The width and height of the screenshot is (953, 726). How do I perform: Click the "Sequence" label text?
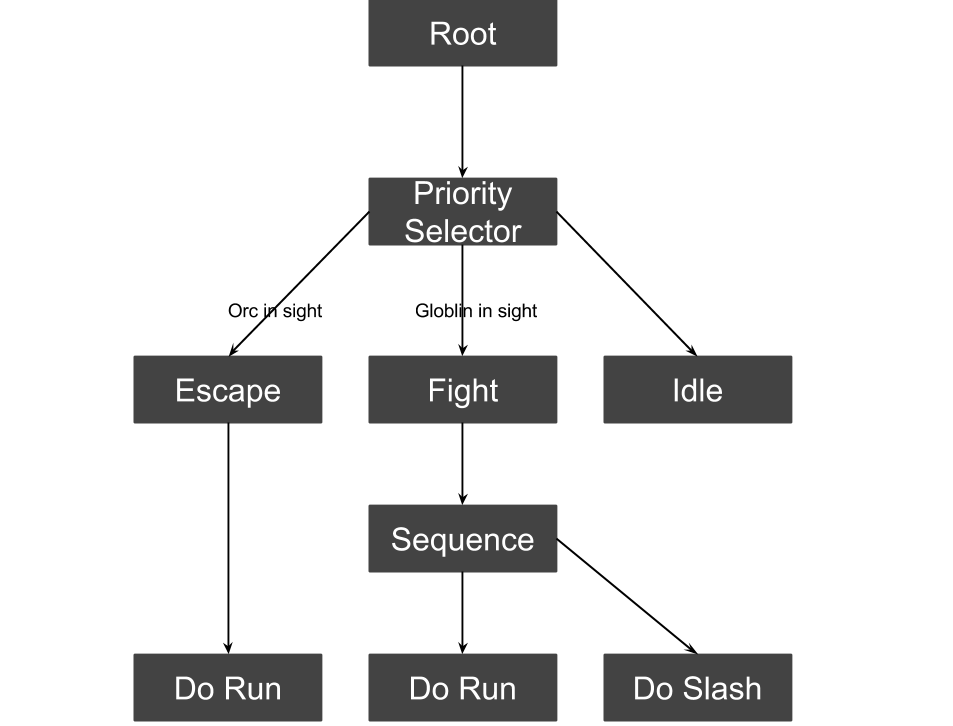[x=462, y=539]
